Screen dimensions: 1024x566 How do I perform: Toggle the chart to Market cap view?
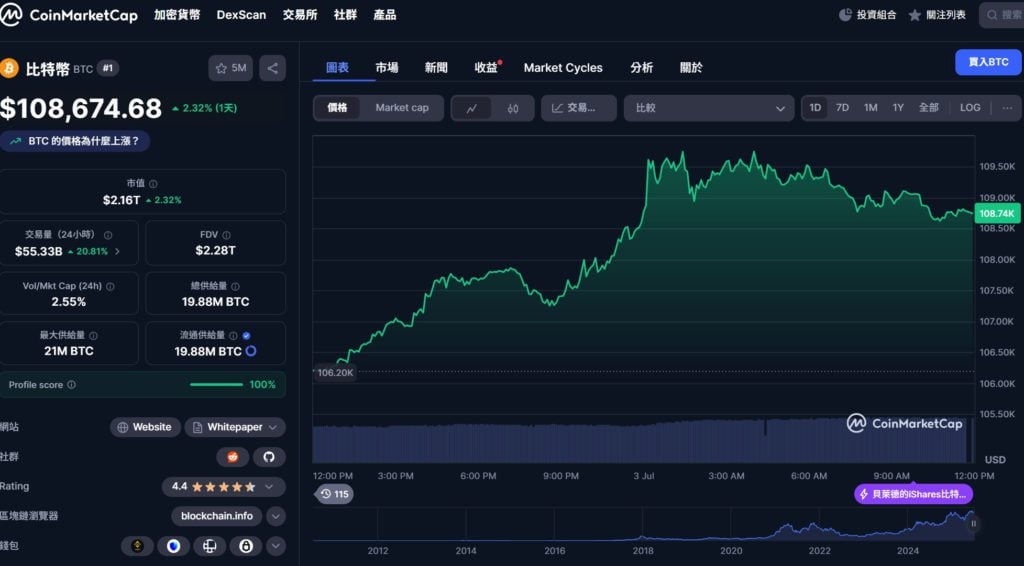(x=402, y=108)
